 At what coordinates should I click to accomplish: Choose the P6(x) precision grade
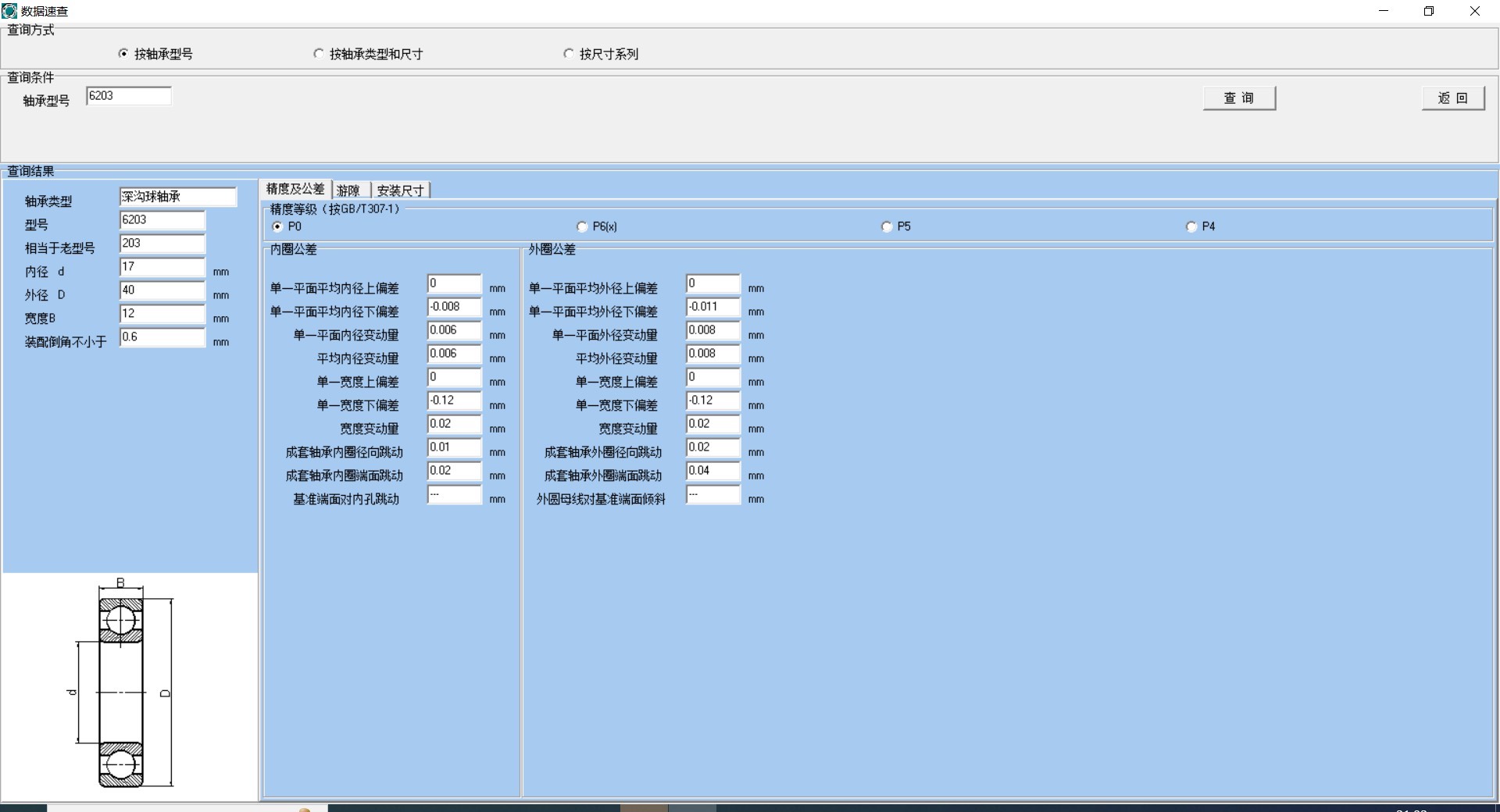click(x=582, y=226)
